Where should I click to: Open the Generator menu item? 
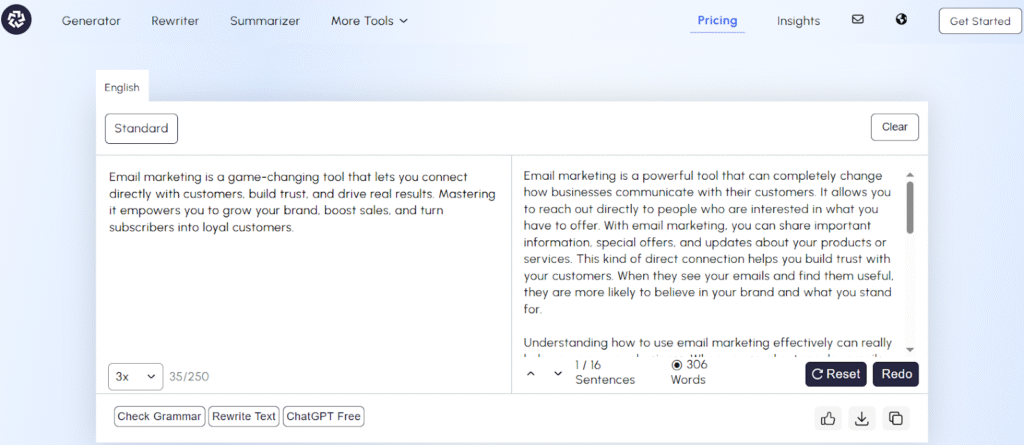coord(91,21)
